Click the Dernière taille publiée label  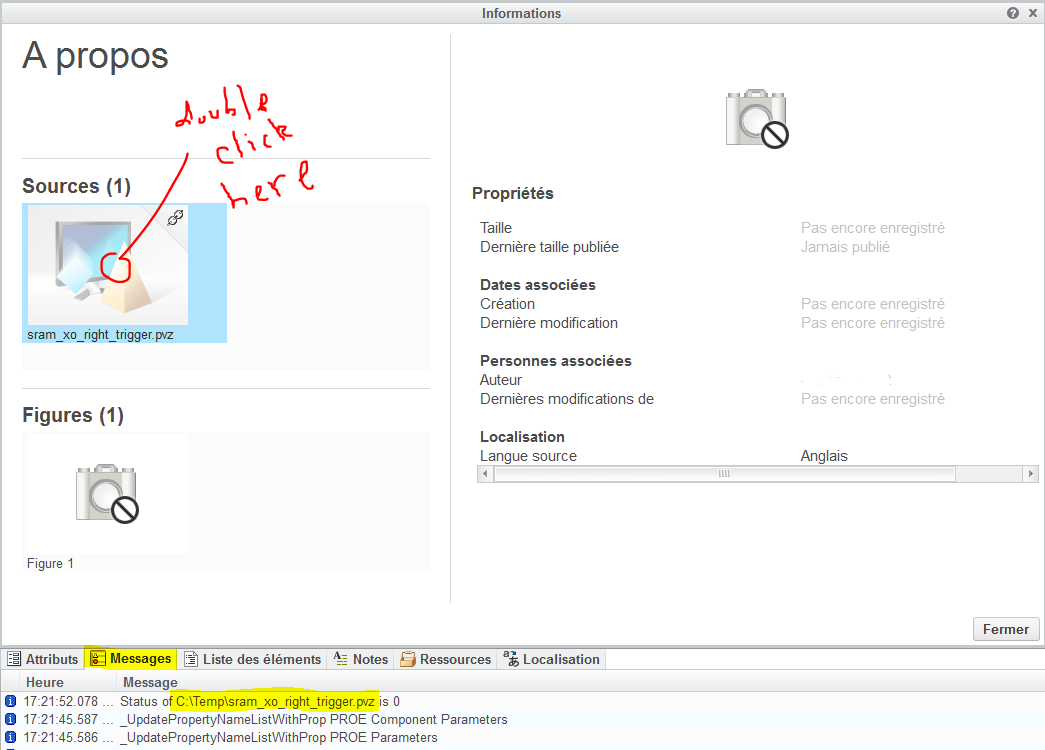[x=549, y=247]
